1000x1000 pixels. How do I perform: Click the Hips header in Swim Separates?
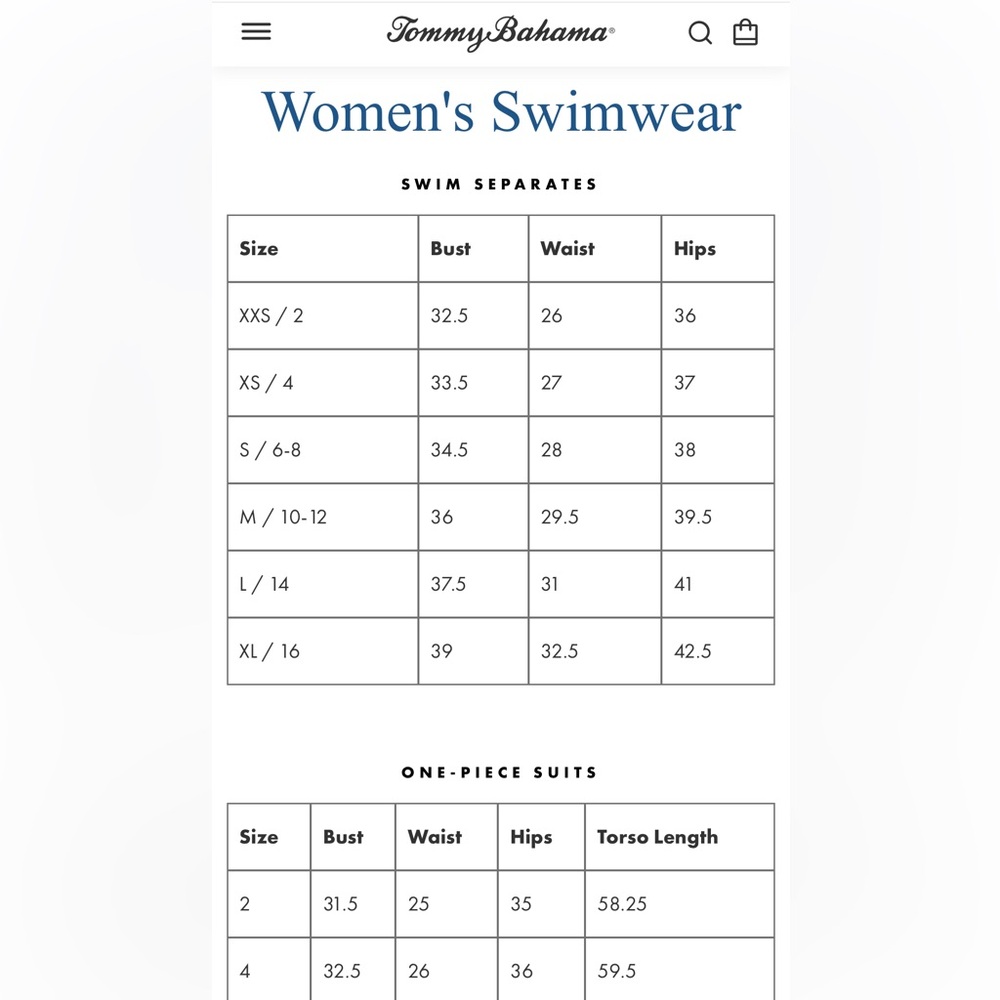[695, 249]
